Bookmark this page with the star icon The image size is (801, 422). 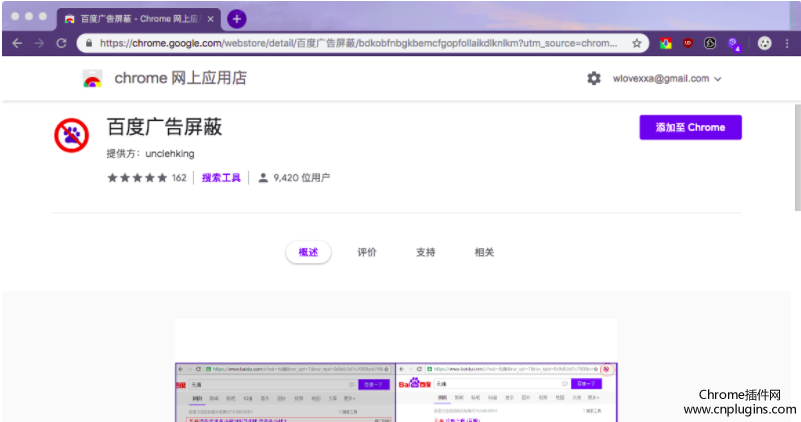(x=637, y=43)
